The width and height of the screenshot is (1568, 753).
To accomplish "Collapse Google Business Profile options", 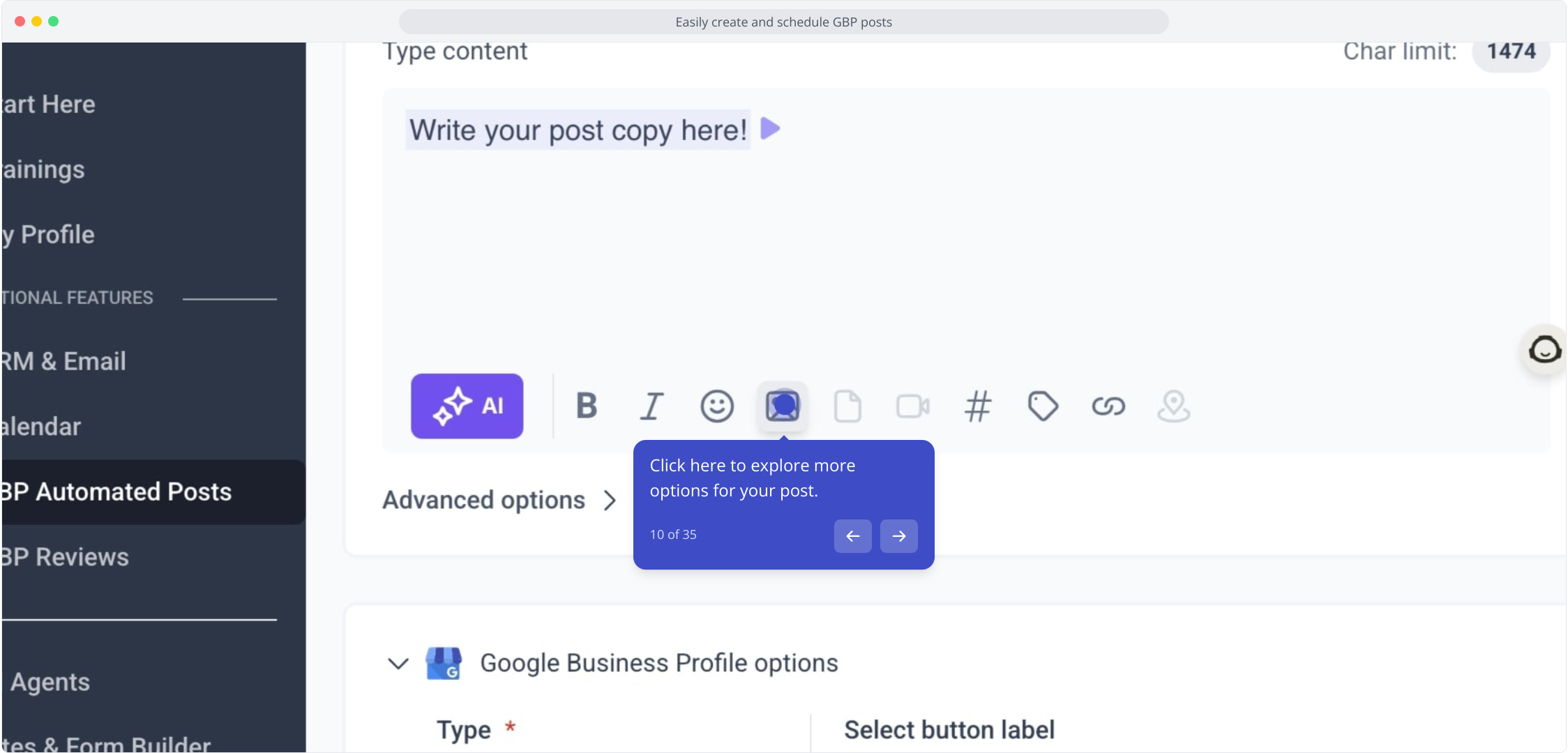I will tap(398, 663).
